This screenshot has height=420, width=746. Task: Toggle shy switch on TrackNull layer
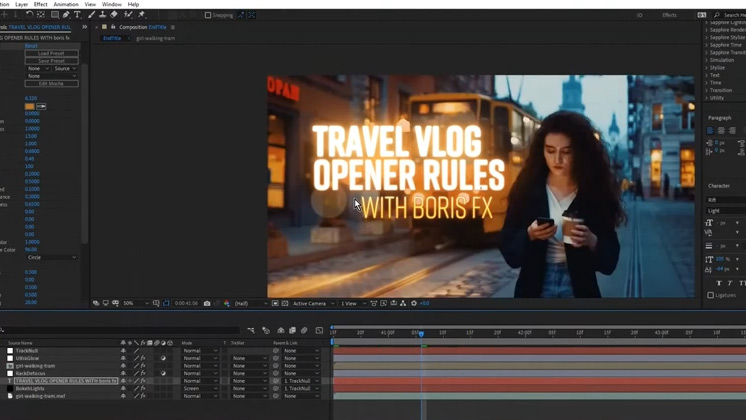tap(123, 351)
